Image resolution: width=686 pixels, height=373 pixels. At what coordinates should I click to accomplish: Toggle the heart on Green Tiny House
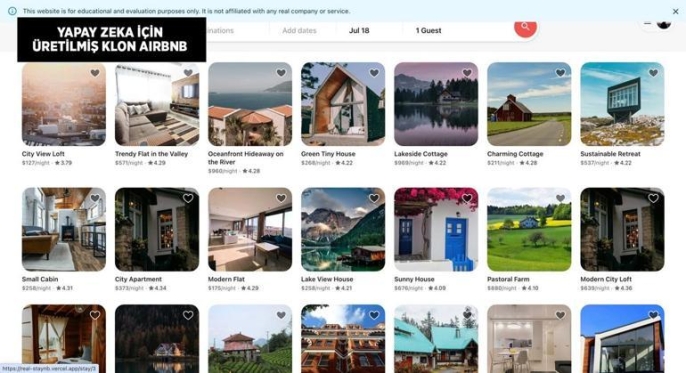(x=374, y=73)
